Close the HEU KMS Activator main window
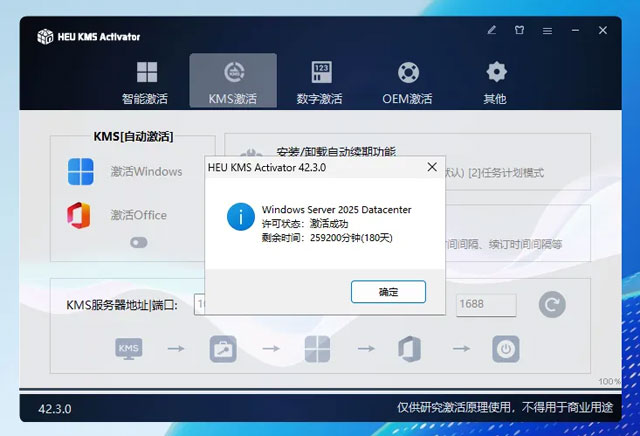Image resolution: width=640 pixels, height=436 pixels. pyautogui.click(x=603, y=30)
